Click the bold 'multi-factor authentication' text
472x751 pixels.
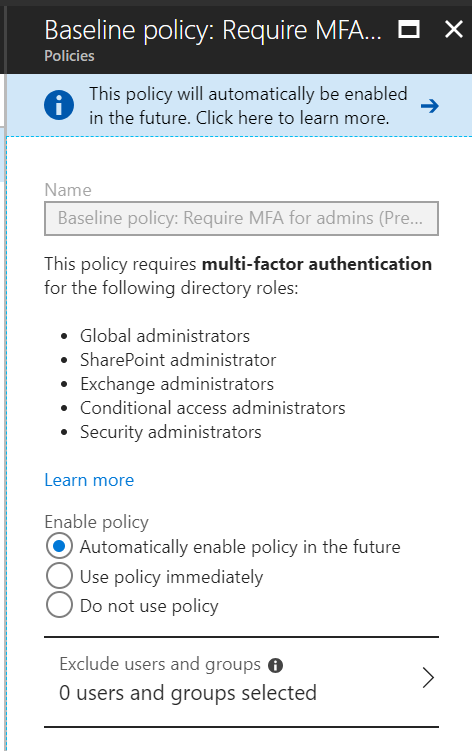click(317, 263)
